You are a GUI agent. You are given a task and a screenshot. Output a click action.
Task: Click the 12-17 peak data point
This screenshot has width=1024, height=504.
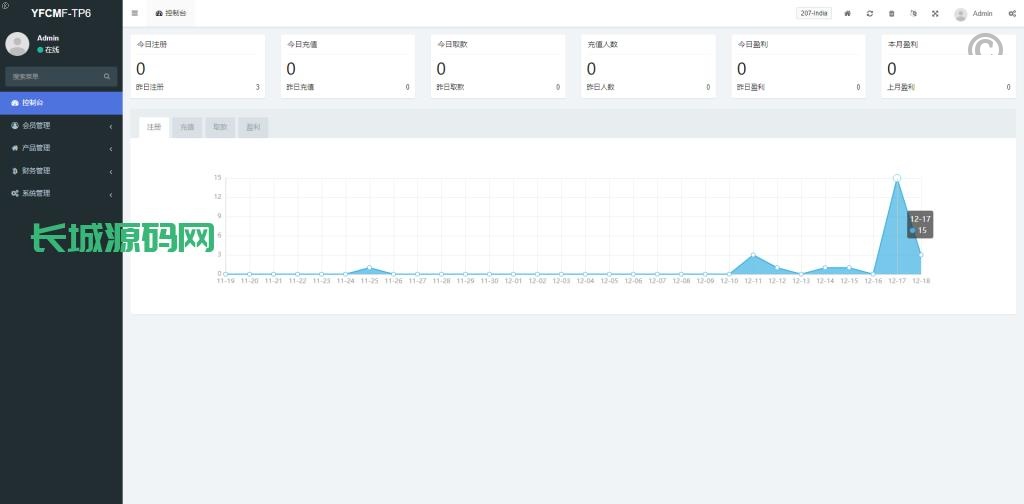(897, 178)
